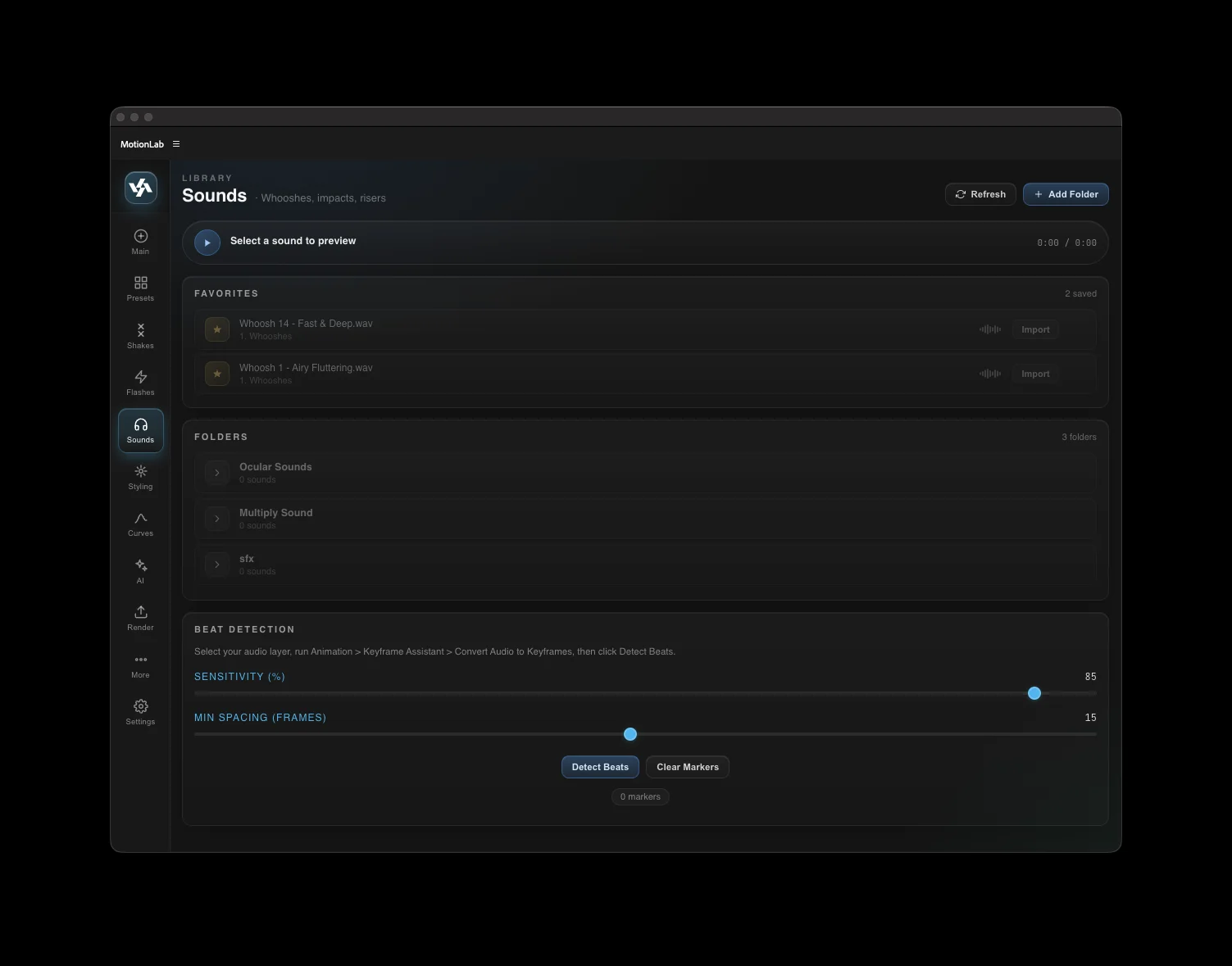
Task: Click waveform icon for Whoosh 1
Action: 990,374
